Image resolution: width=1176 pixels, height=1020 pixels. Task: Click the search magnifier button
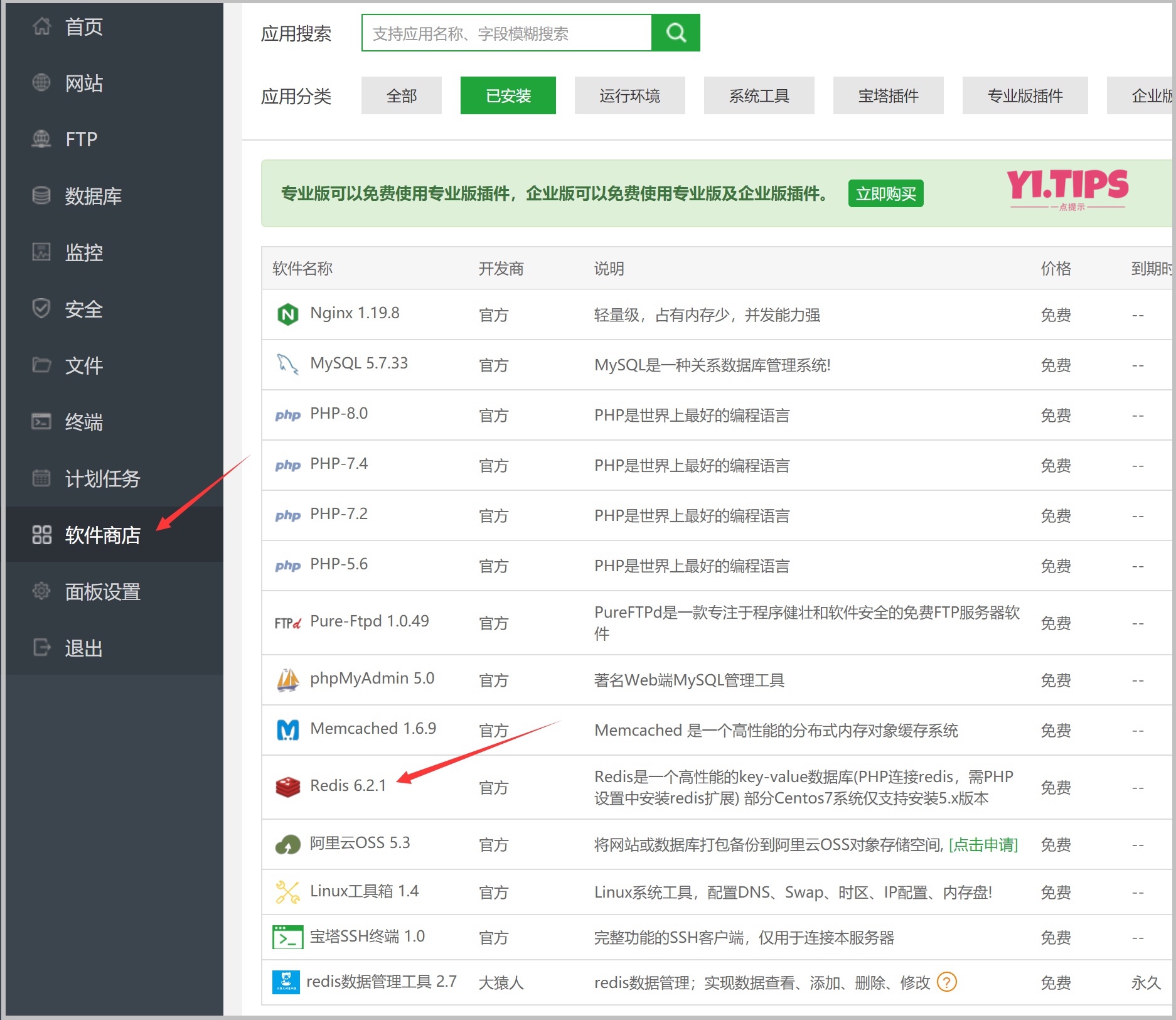(x=675, y=32)
